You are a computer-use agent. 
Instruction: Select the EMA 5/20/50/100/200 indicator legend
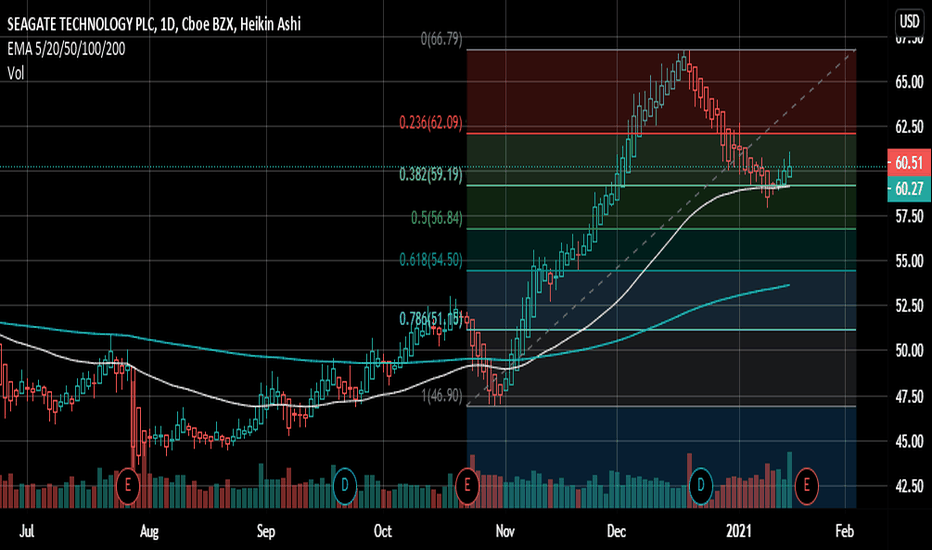point(66,49)
